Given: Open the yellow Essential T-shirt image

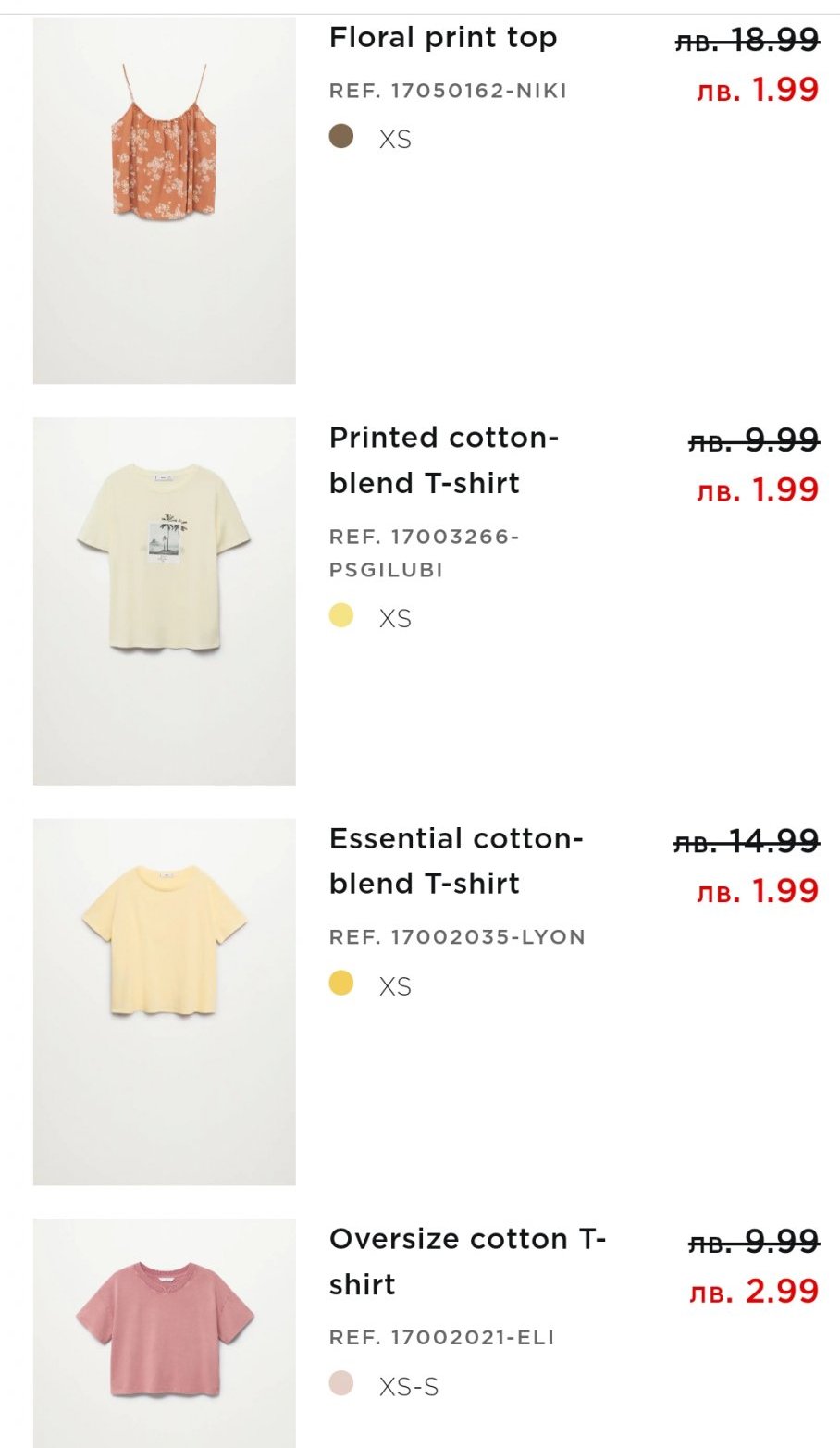Looking at the screenshot, I should [164, 1001].
